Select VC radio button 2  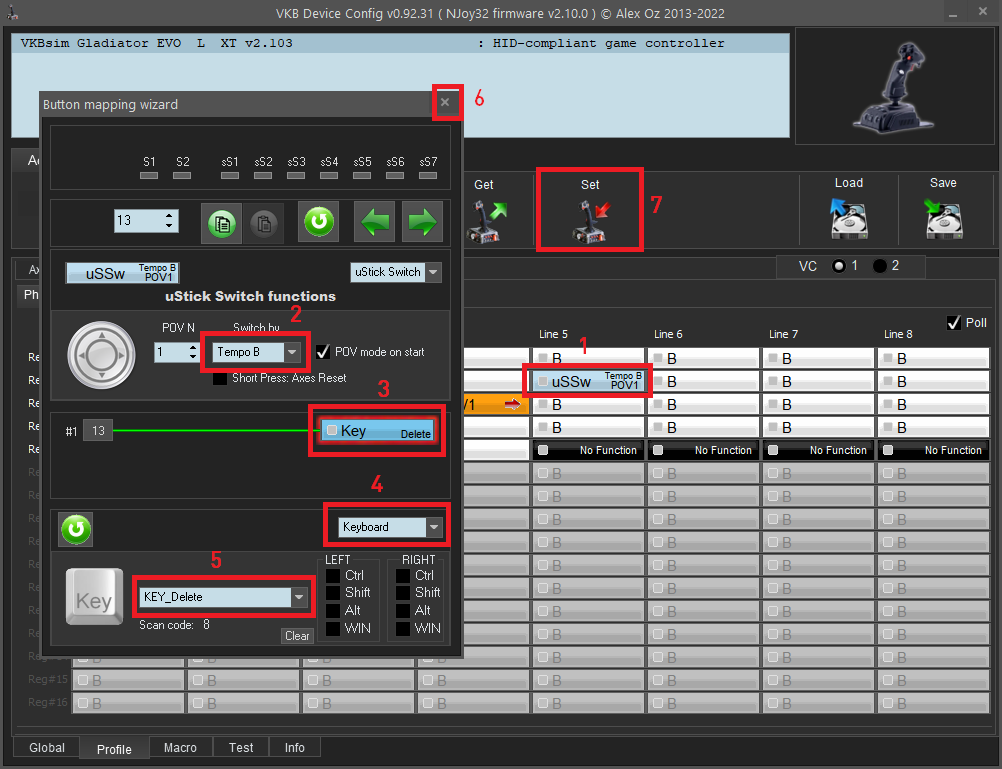pos(880,266)
